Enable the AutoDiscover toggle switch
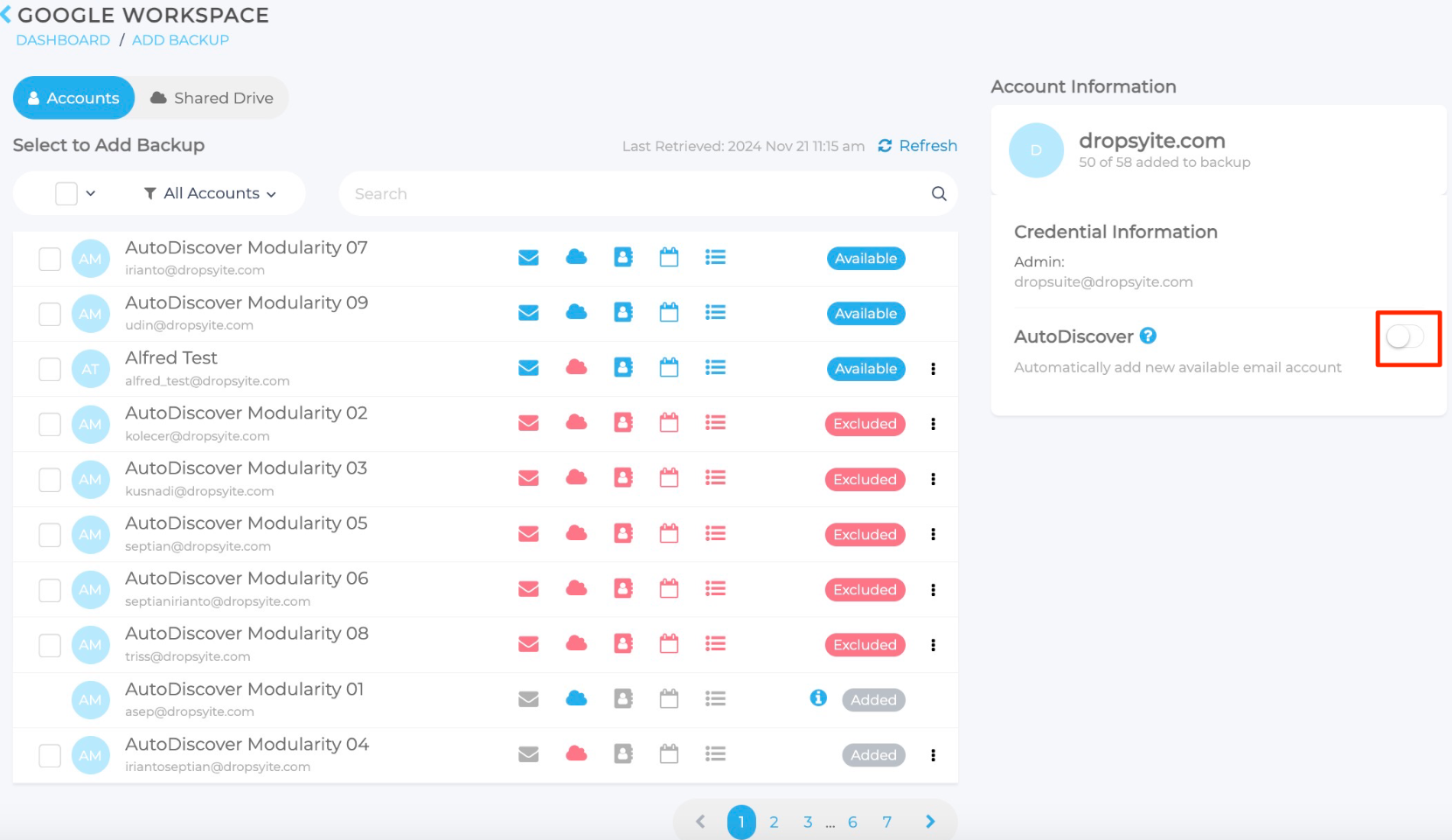 [x=1405, y=337]
